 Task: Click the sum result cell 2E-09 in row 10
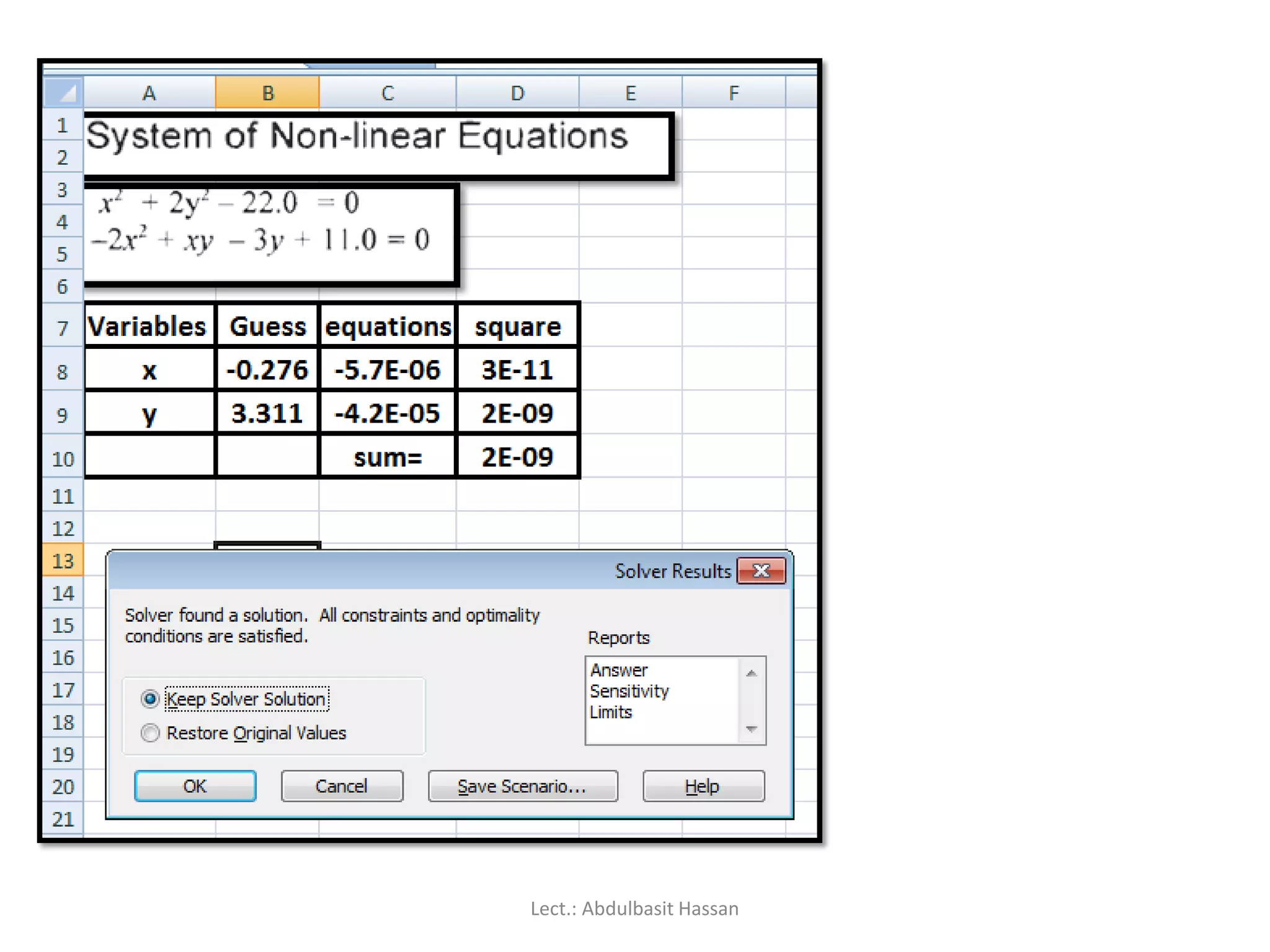coord(517,457)
